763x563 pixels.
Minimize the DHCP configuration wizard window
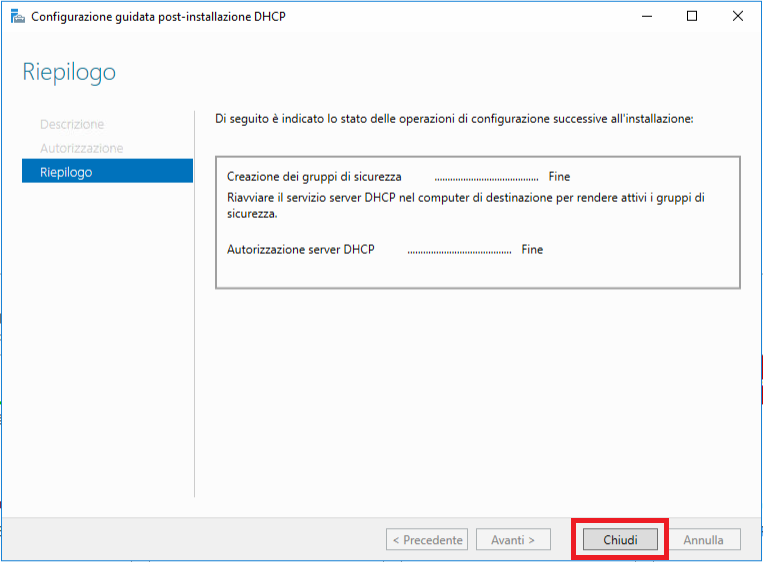646,16
